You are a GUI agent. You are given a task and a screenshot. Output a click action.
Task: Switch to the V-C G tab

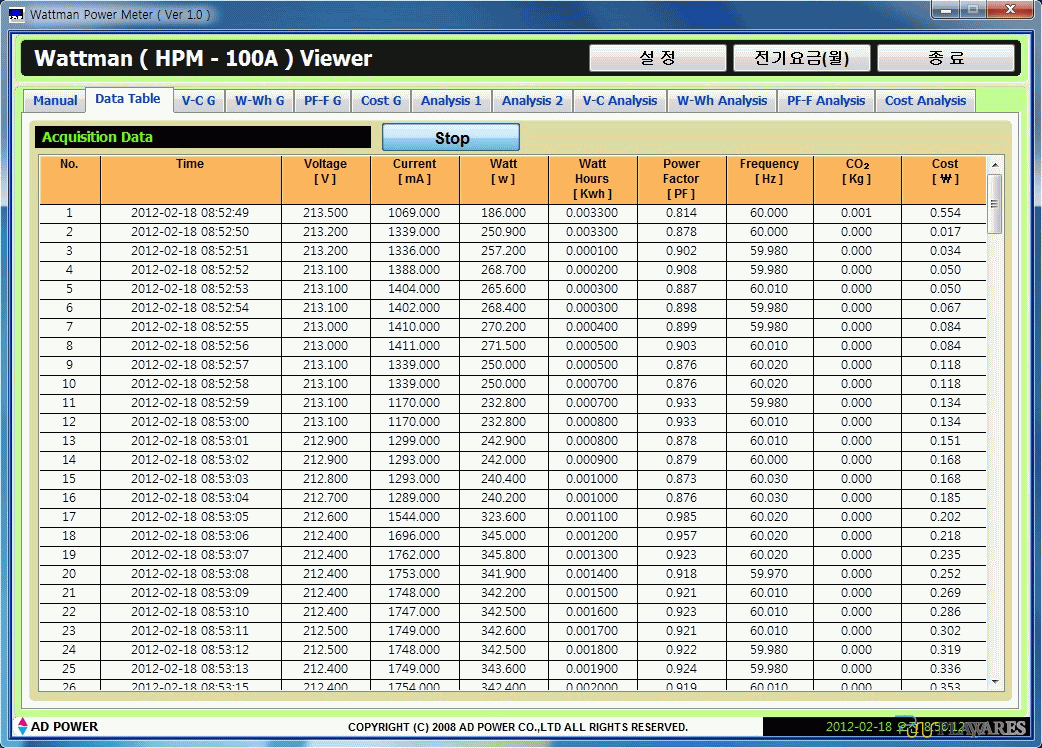[198, 100]
